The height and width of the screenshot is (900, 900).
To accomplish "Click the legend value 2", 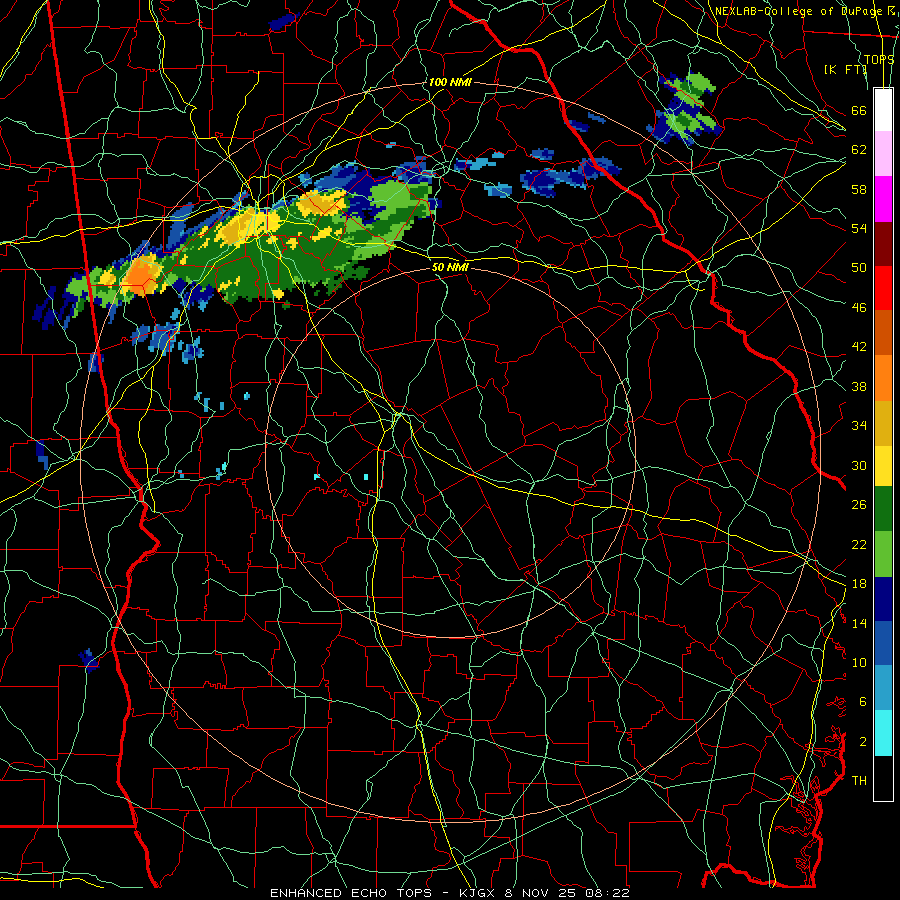I will click(862, 742).
